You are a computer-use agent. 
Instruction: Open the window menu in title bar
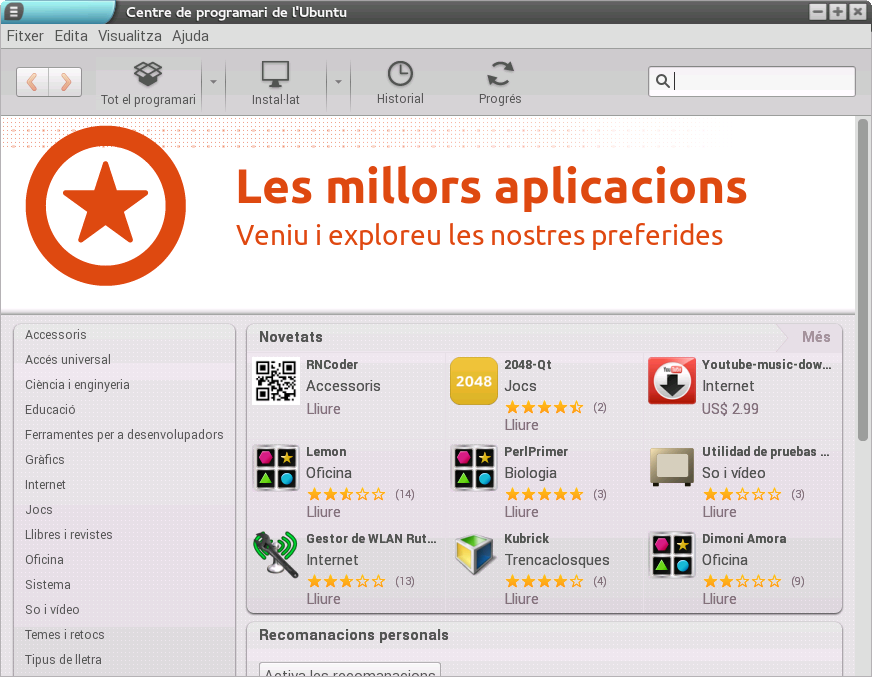coord(12,11)
